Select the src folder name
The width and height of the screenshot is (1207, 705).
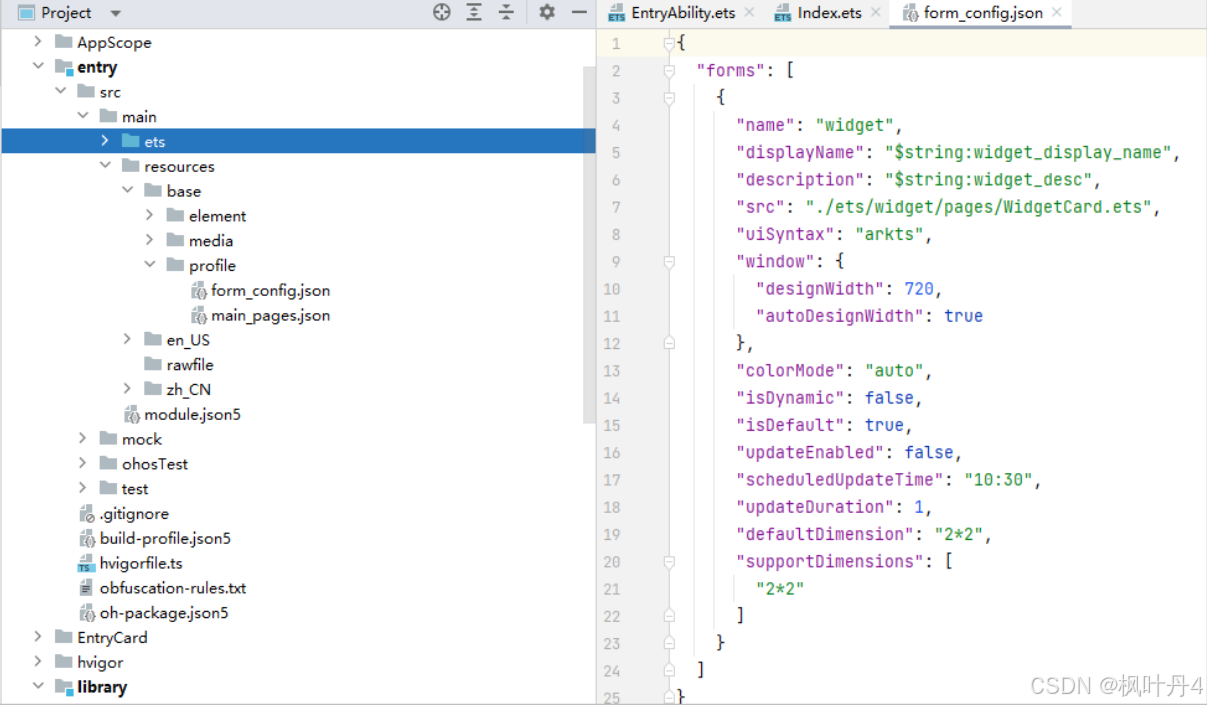click(110, 93)
